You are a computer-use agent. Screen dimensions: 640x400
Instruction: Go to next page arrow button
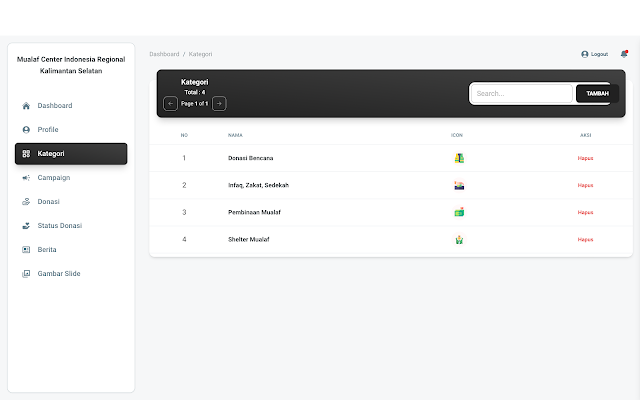click(219, 104)
